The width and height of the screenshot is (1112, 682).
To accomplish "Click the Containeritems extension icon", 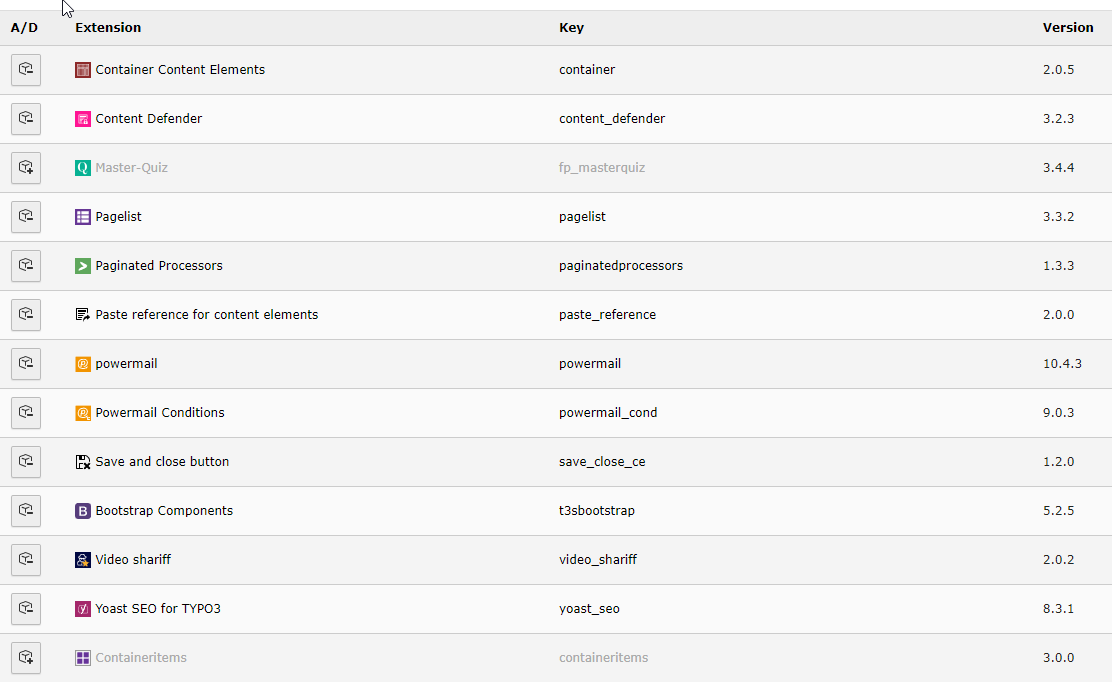I will 83,657.
